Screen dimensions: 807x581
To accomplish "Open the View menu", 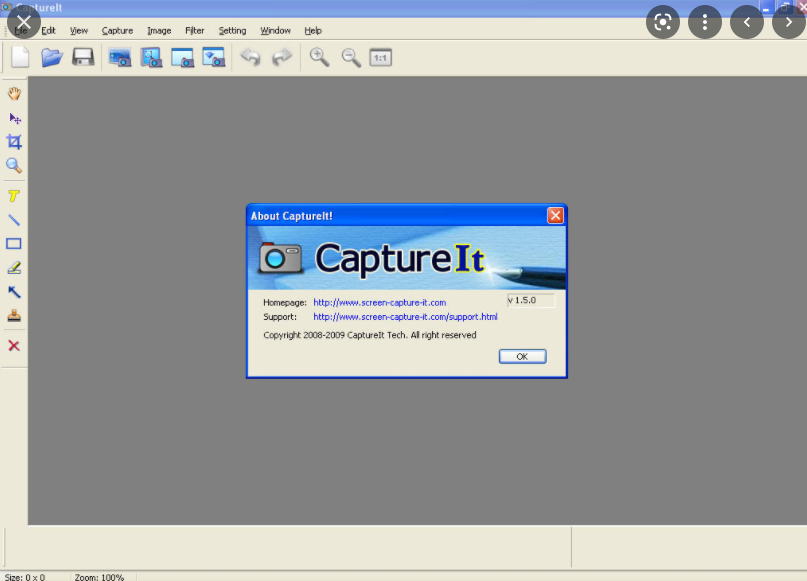I will (79, 30).
